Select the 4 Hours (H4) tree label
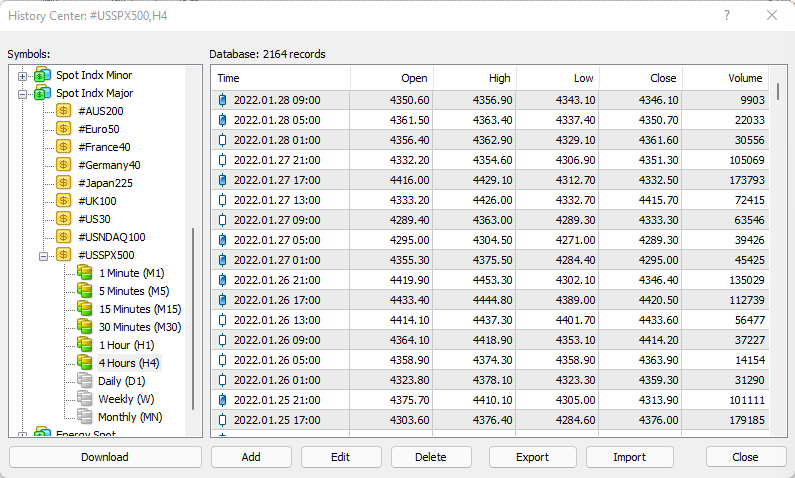The height and width of the screenshot is (478, 795). click(x=129, y=363)
